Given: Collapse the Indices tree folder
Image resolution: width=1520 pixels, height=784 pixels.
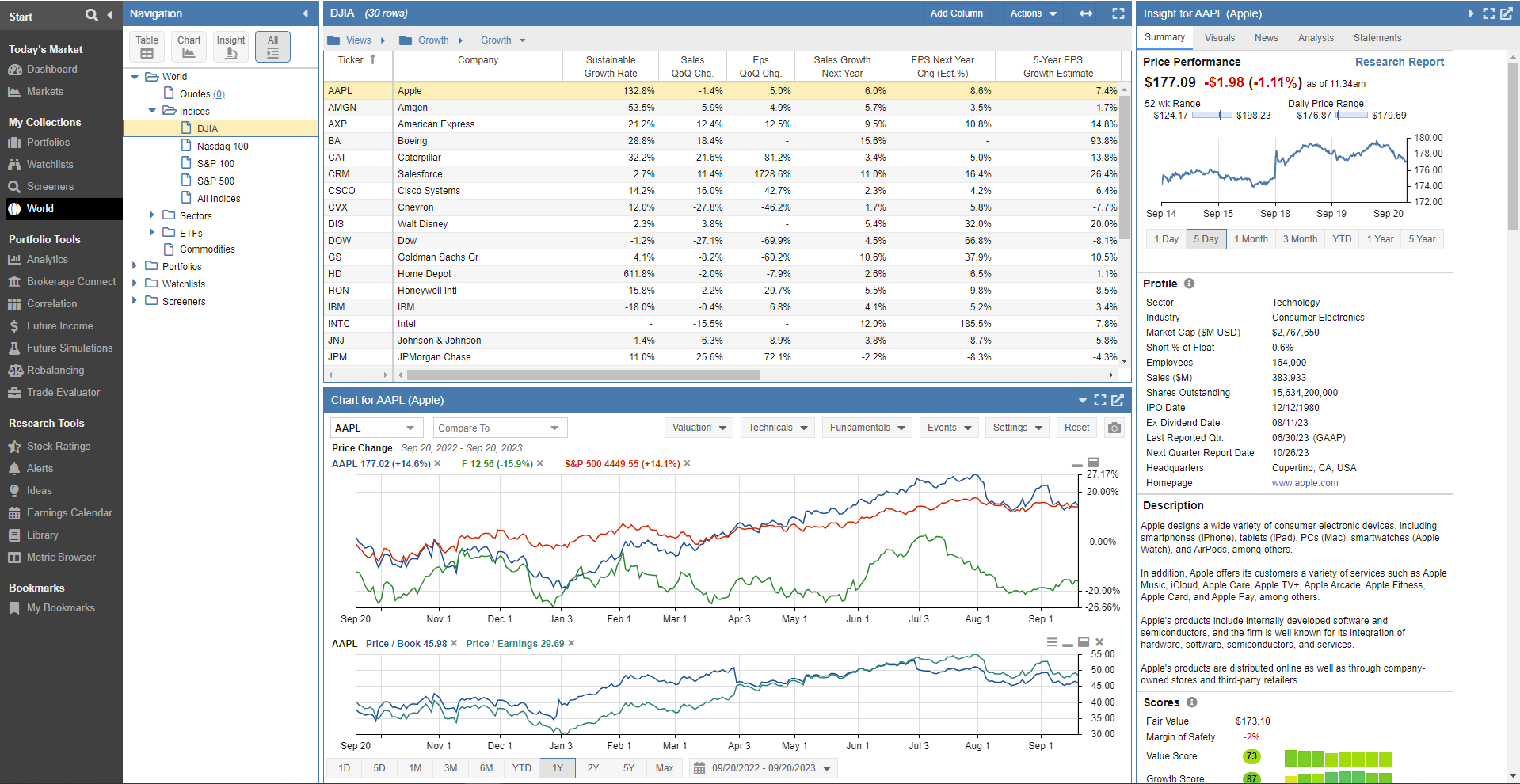Looking at the screenshot, I should pyautogui.click(x=152, y=112).
